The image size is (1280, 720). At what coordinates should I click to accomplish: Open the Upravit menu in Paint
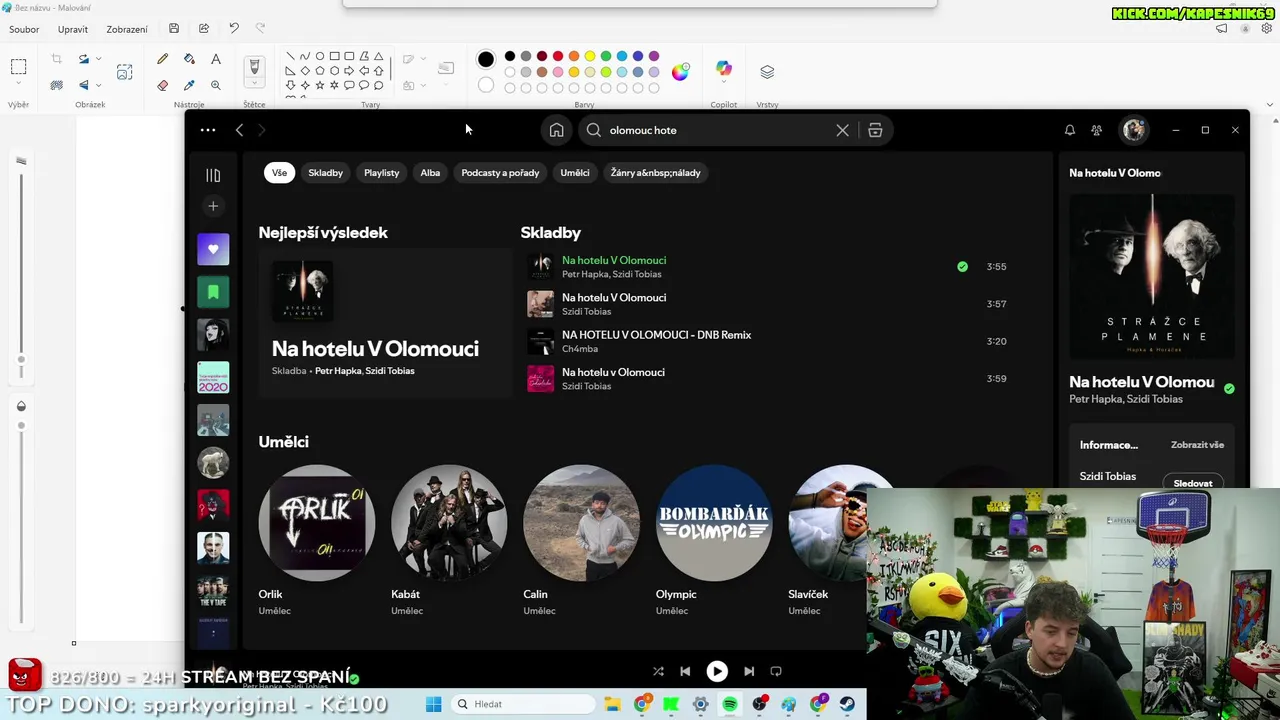pyautogui.click(x=73, y=29)
